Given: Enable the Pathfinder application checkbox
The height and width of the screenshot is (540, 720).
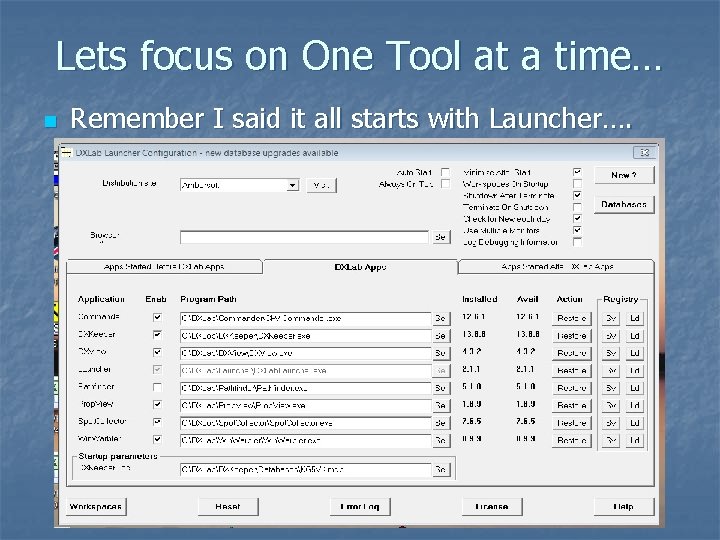Looking at the screenshot, I should coord(157,387).
